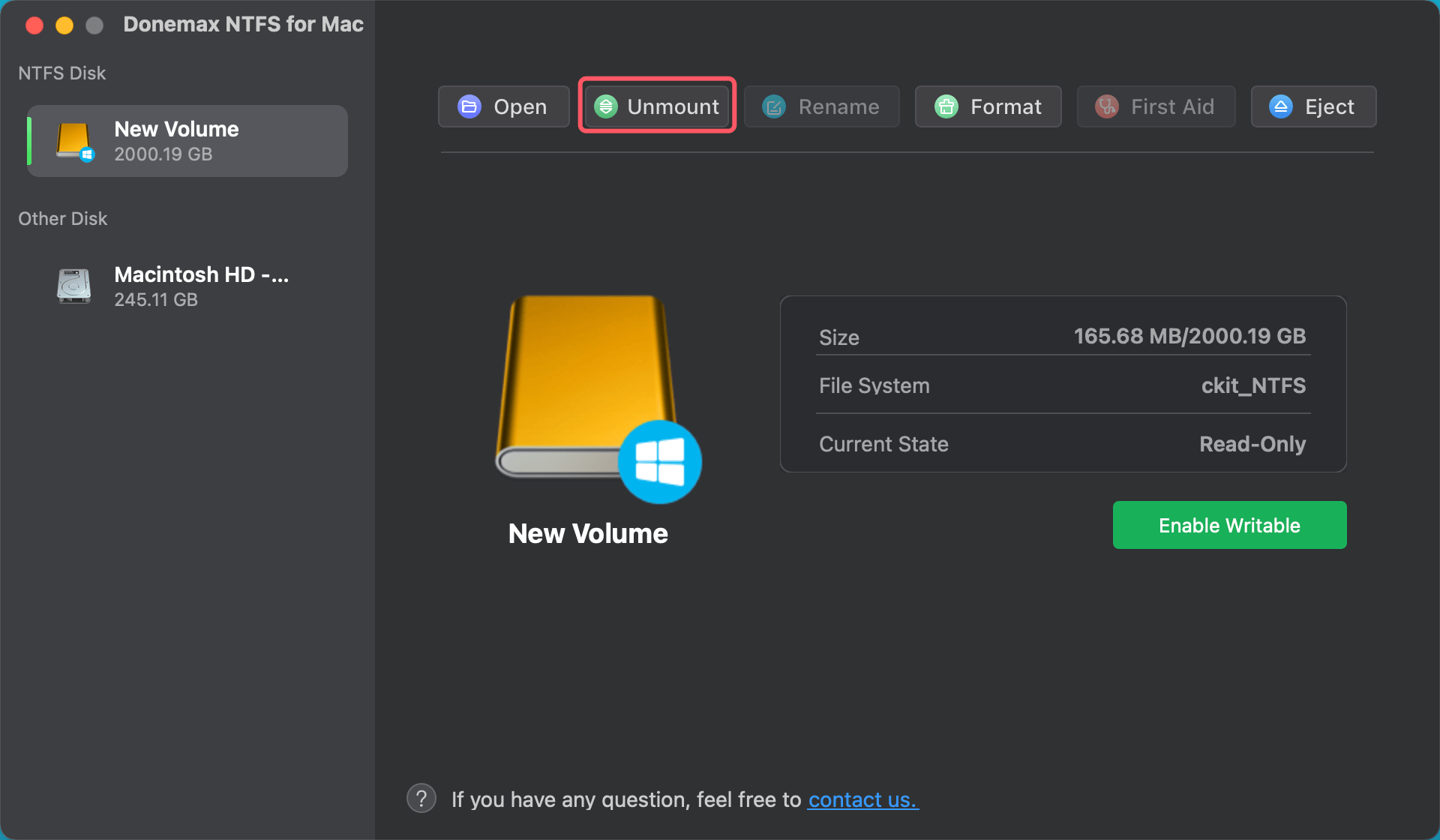Click the Windows logo badge on New Volume
This screenshot has height=840, width=1440.
point(660,461)
